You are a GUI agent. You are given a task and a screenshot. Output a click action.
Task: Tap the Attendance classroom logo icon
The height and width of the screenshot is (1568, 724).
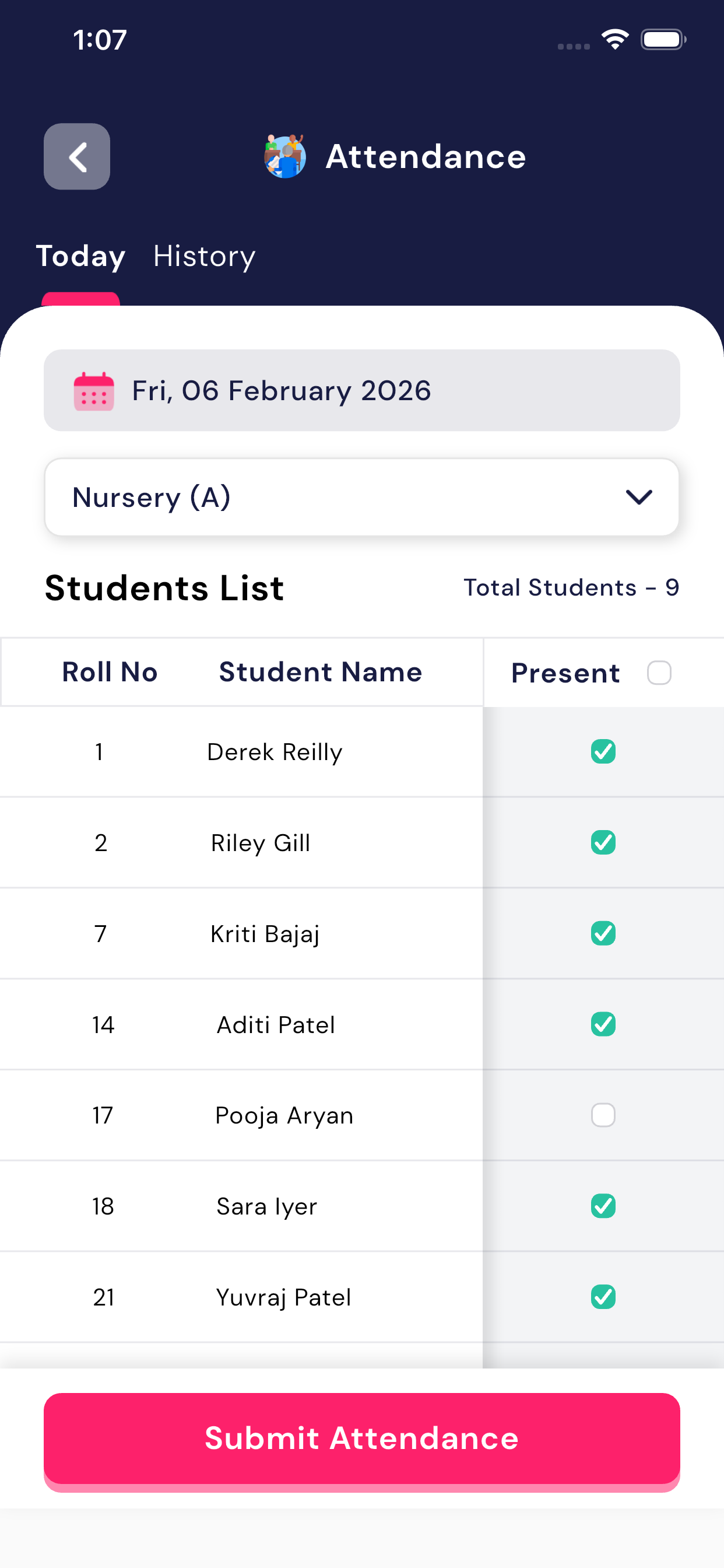click(x=284, y=156)
